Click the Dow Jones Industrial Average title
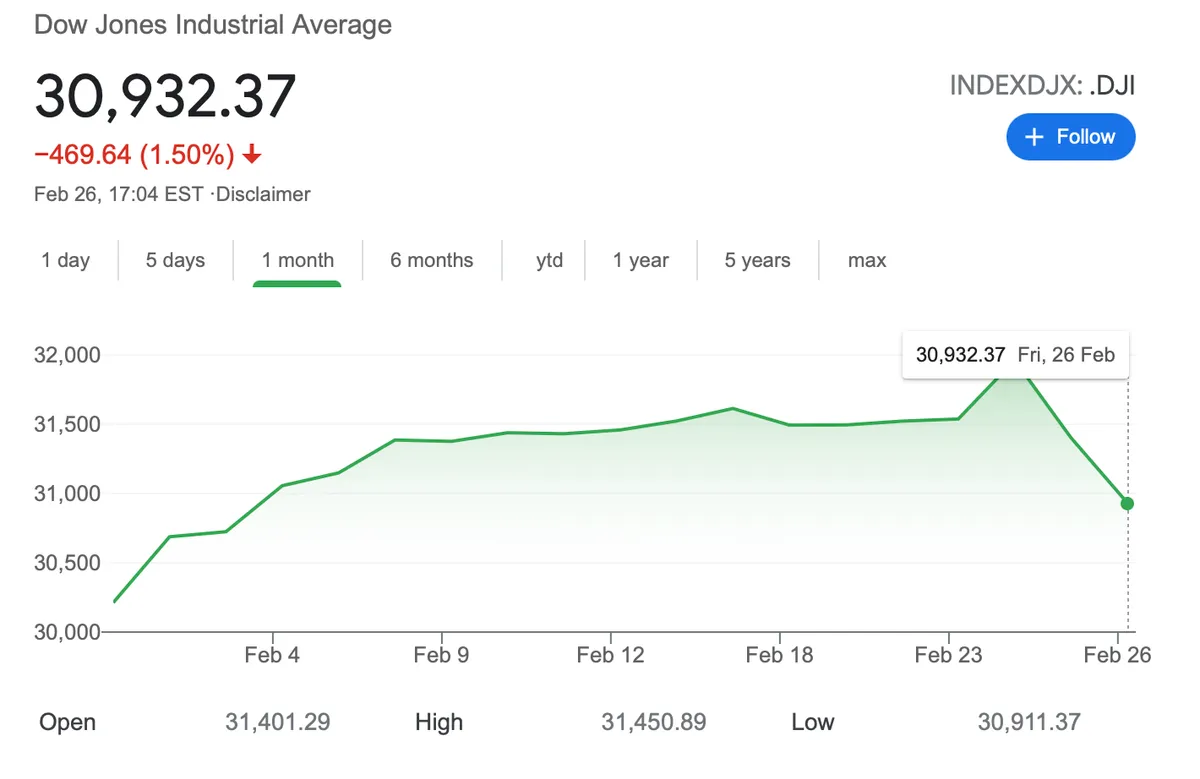This screenshot has width=1200, height=779. (x=213, y=25)
